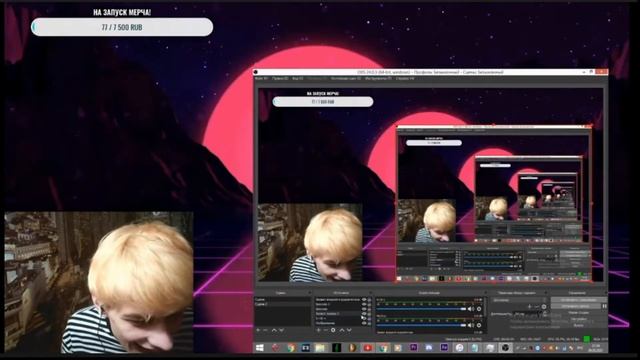Open Premiere Pro icon on taskbar
Image resolution: width=640 pixels, height=360 pixels.
(x=413, y=348)
